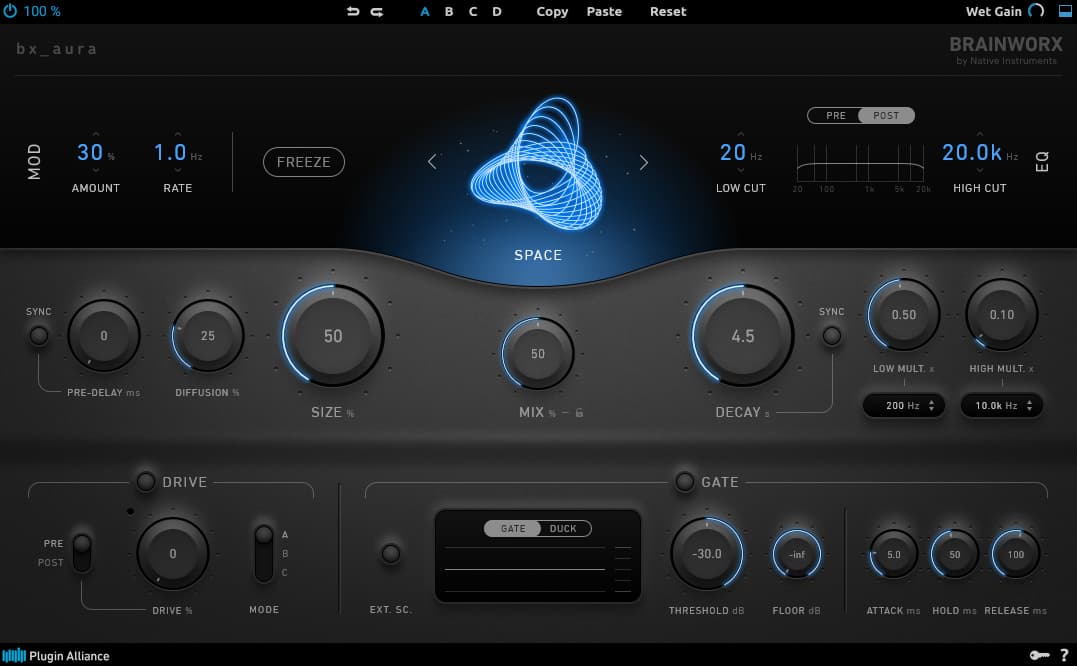Click Paste in the top toolbar
Screen dimensions: 1077x666
(x=604, y=12)
